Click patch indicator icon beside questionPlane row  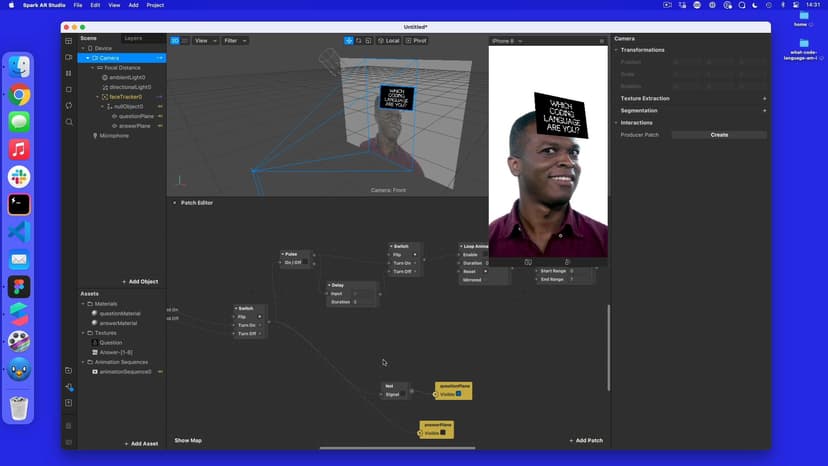pyautogui.click(x=160, y=116)
